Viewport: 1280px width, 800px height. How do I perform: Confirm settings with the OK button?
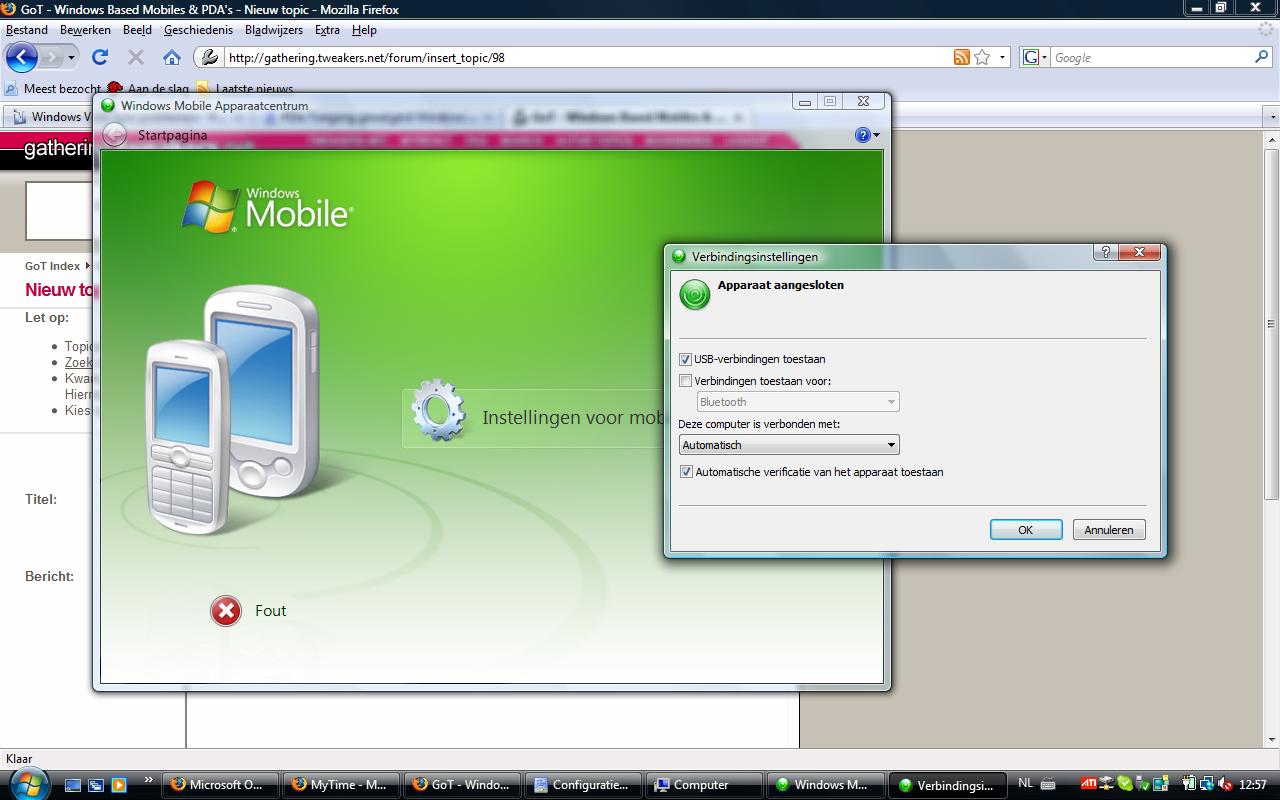point(1025,530)
